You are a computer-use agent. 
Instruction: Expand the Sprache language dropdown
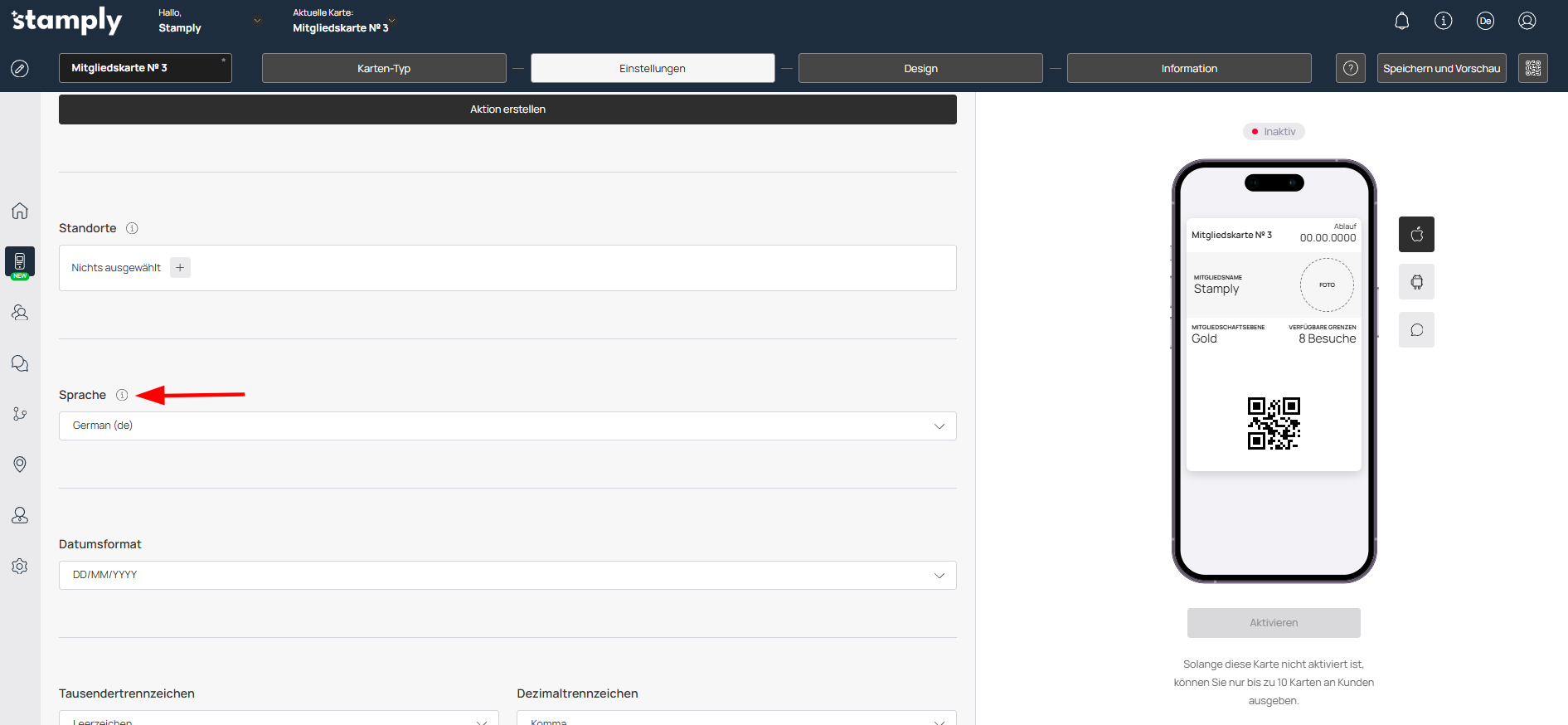507,426
